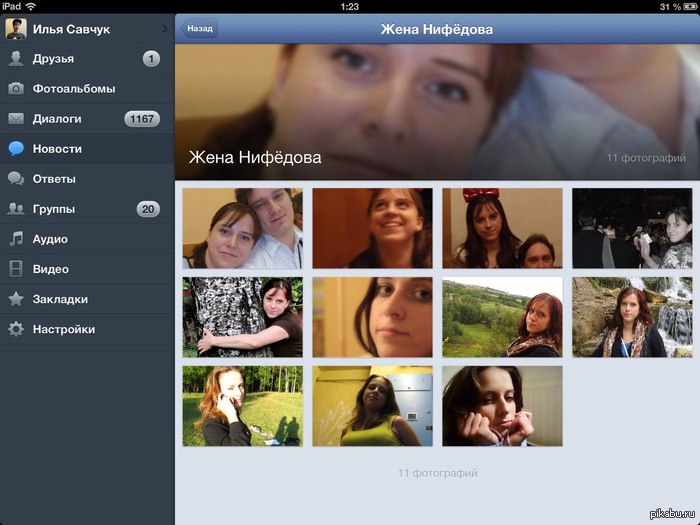Tap the star icon beside Закладки
The image size is (700, 525).
coord(16,299)
